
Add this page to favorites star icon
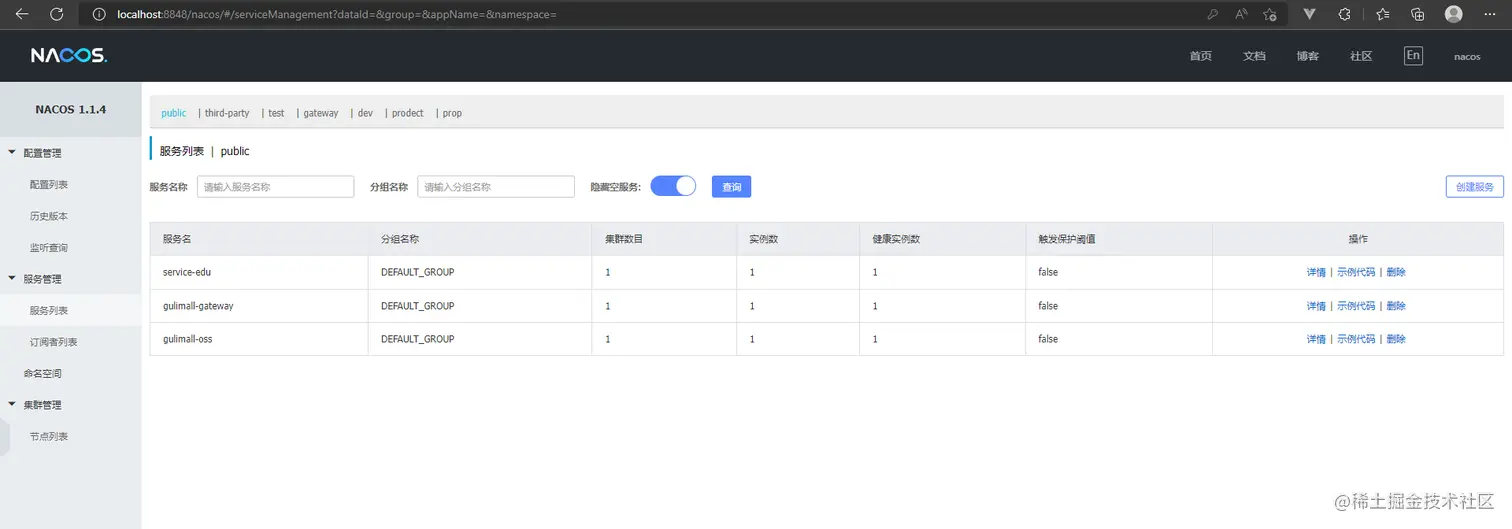[1270, 14]
